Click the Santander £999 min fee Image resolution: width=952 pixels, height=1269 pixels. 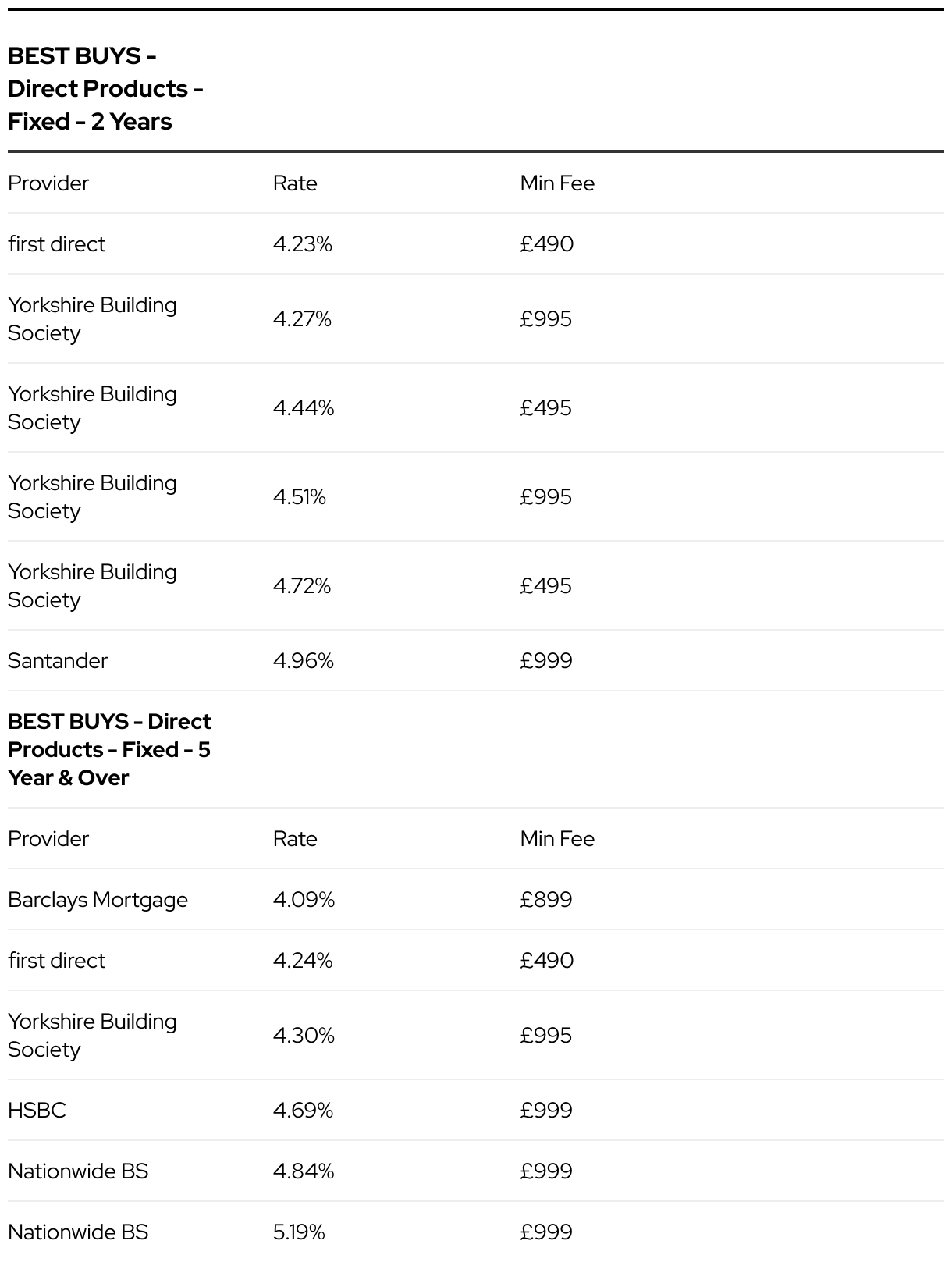point(546,661)
